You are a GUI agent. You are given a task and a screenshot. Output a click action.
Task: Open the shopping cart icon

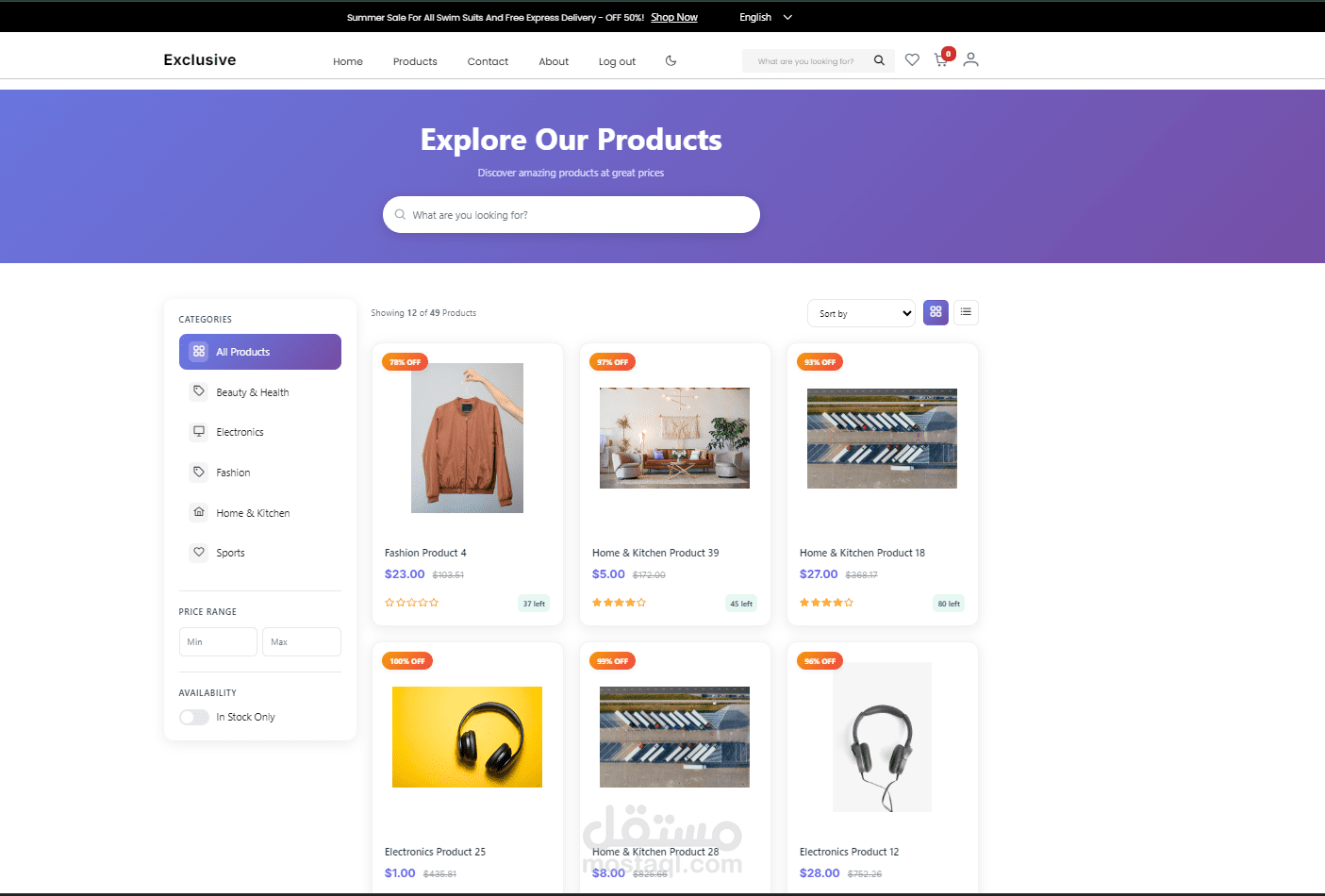(941, 59)
